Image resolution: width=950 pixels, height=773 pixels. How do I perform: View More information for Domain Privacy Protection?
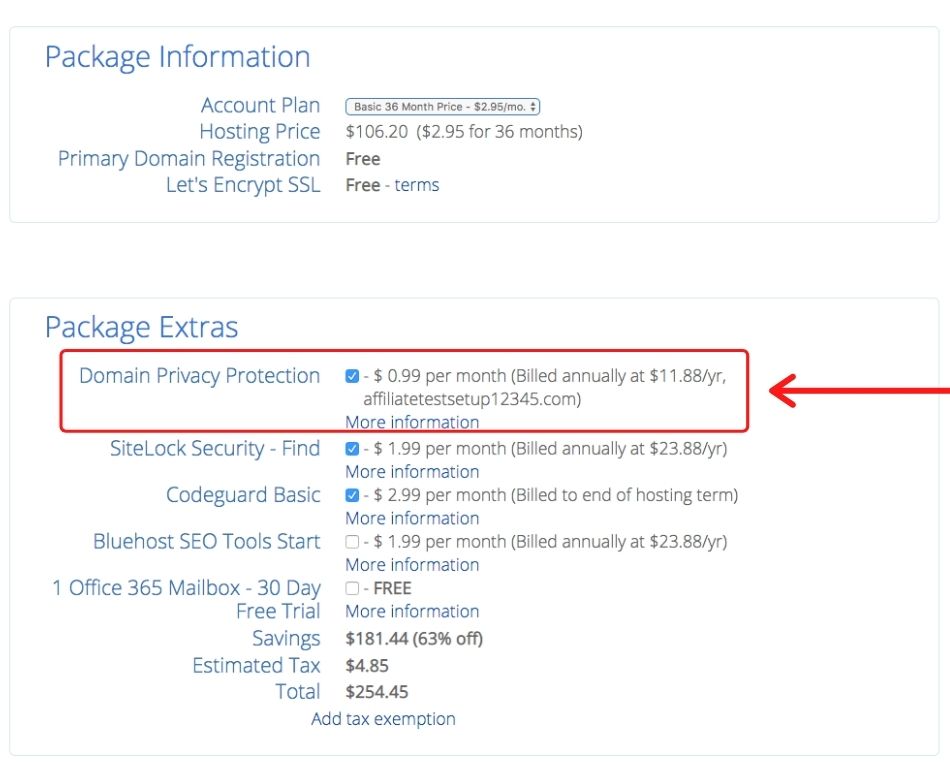(x=412, y=422)
